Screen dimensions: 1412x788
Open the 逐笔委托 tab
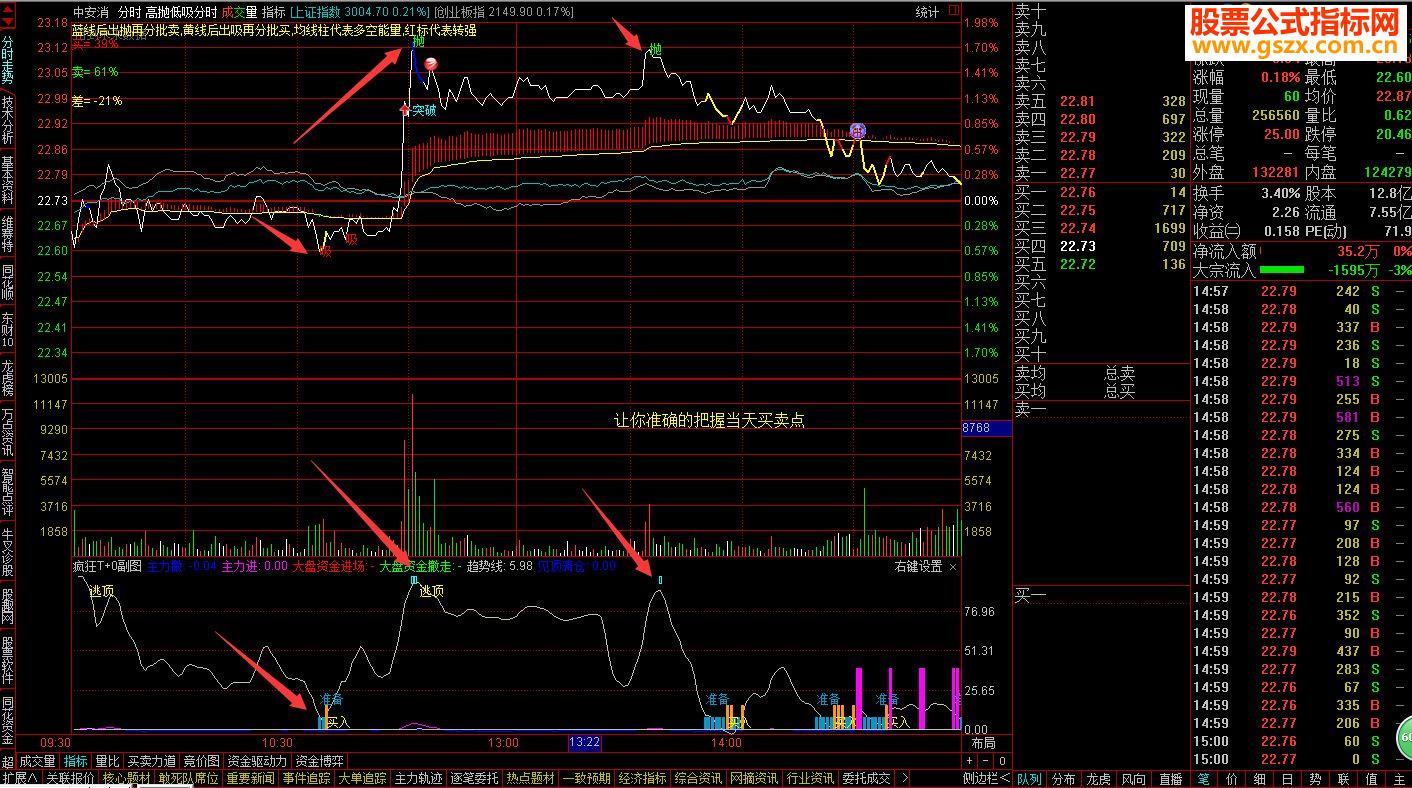475,778
